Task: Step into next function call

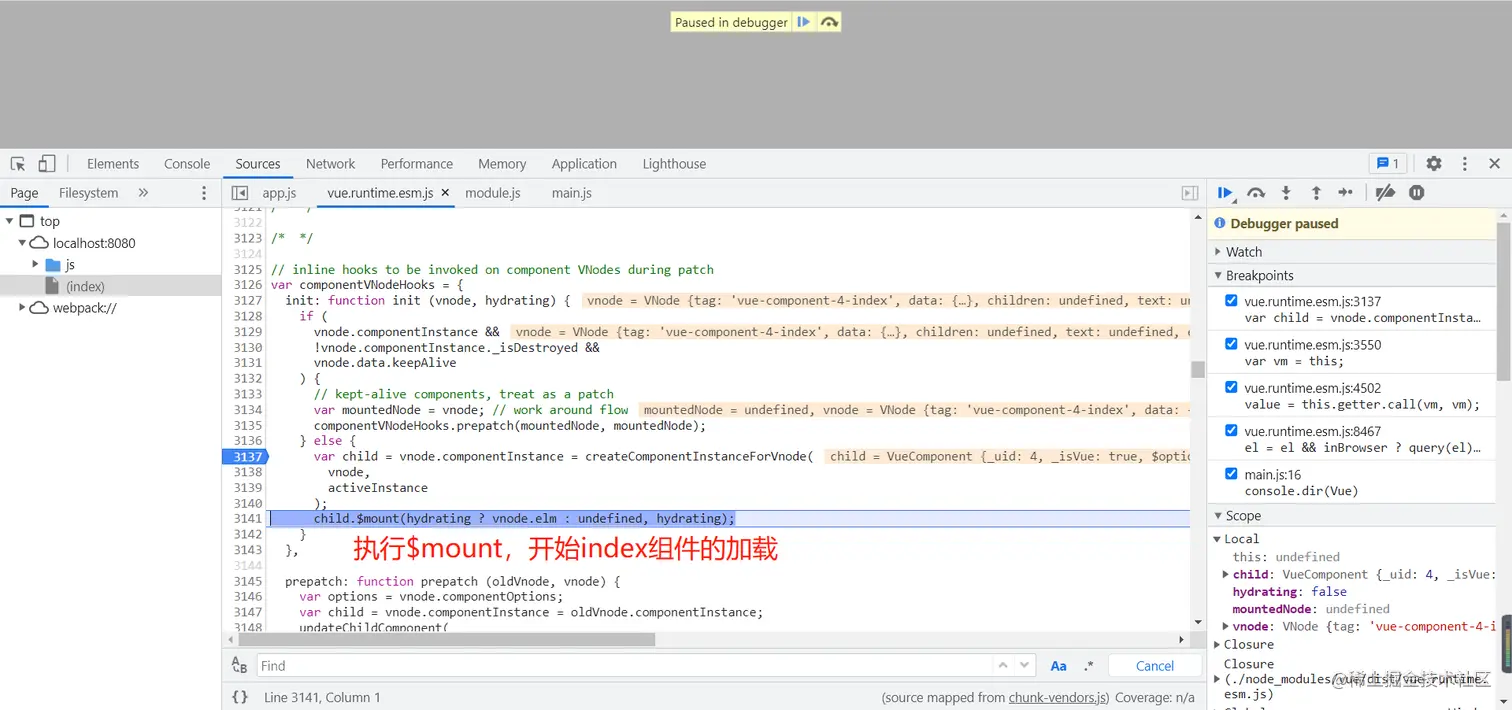Action: (1286, 193)
